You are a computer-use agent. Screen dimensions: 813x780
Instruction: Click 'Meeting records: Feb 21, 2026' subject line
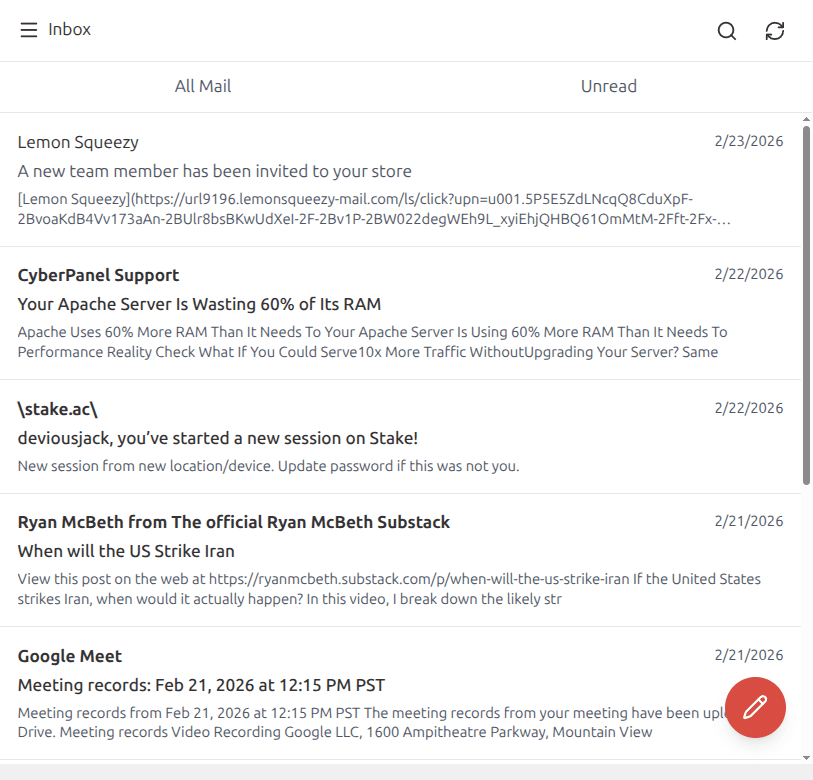[x=201, y=685]
